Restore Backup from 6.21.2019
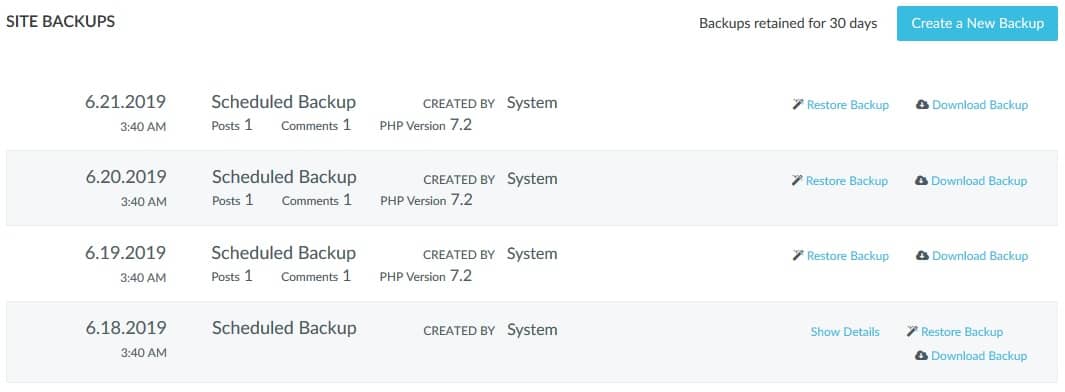This screenshot has height=392, width=1065. (x=848, y=105)
